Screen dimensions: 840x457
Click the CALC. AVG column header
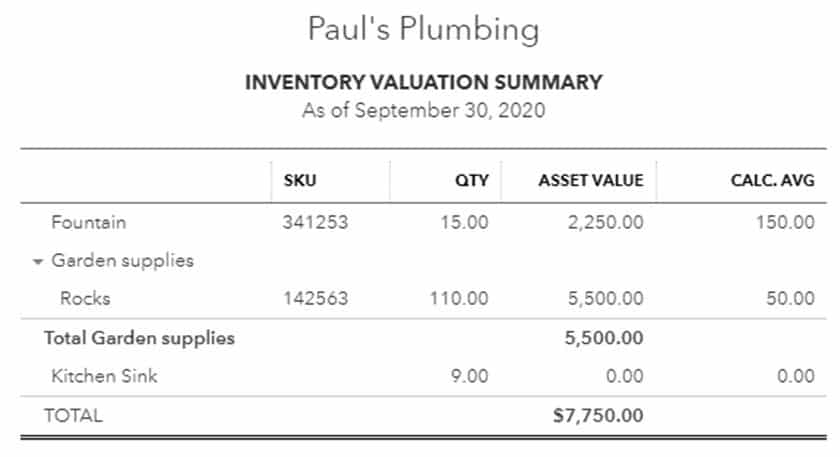point(772,180)
